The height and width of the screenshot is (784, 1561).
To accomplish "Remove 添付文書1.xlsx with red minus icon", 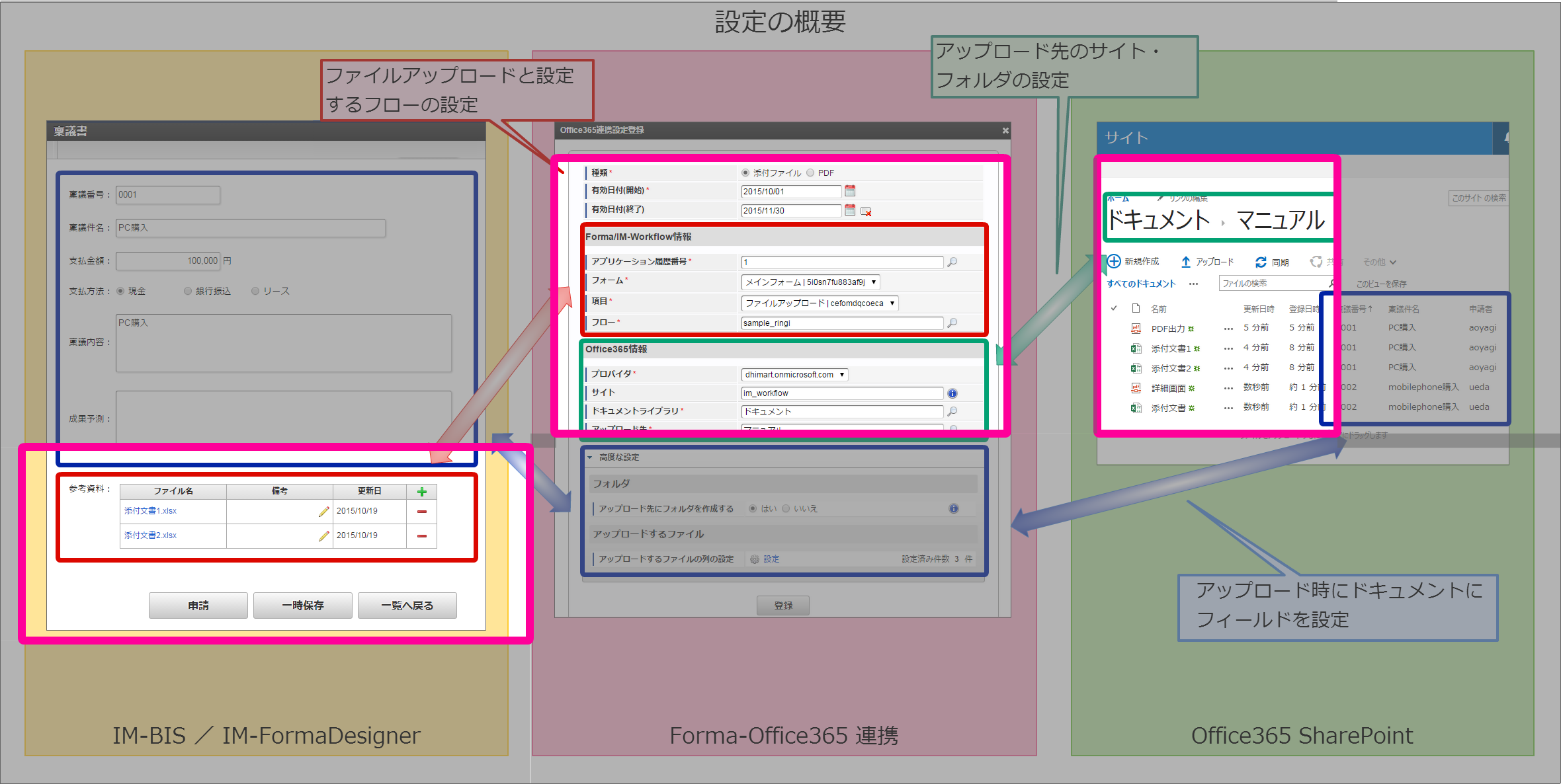I will tap(422, 511).
